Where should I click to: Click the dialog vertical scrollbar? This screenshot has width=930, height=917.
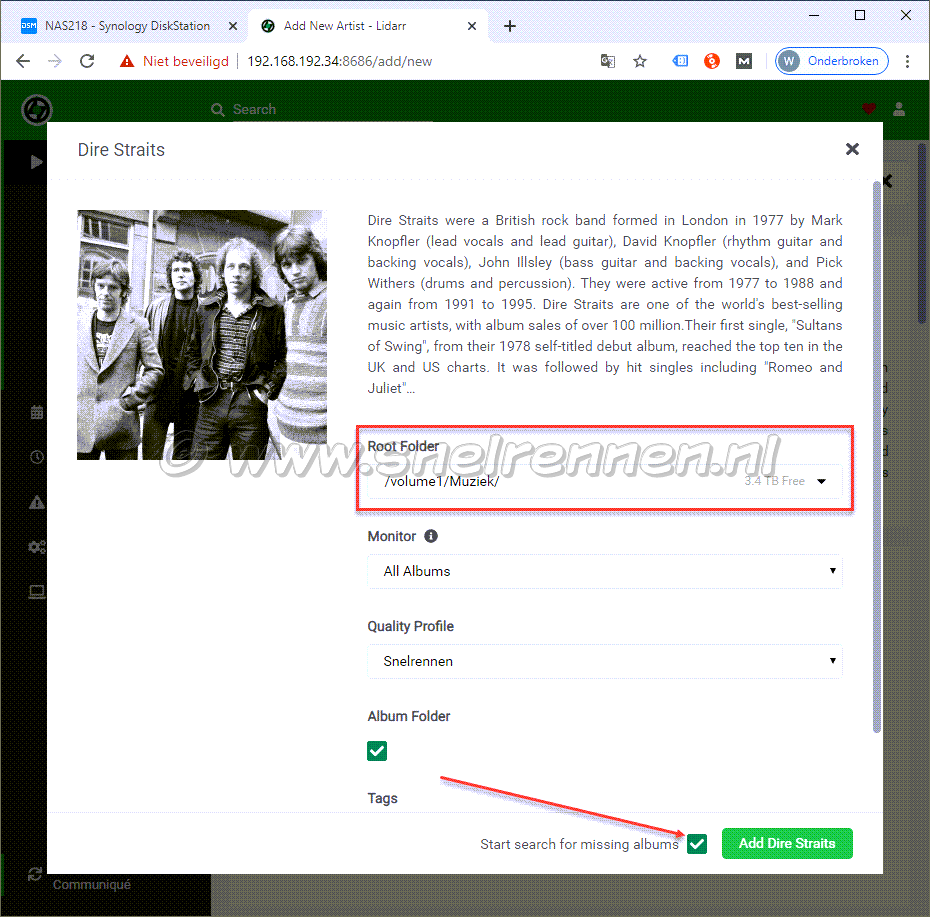point(877,457)
